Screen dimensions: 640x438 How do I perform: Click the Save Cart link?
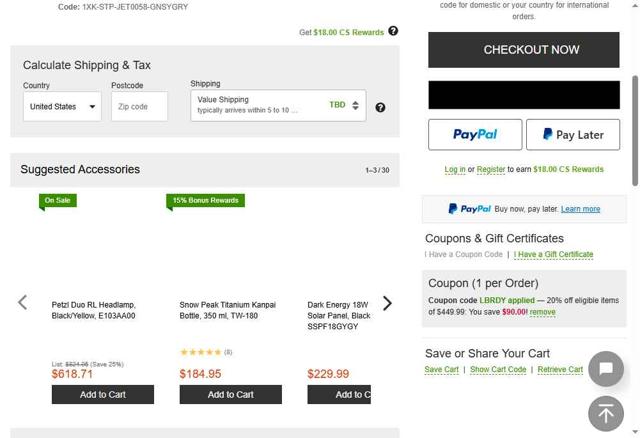[x=442, y=369]
